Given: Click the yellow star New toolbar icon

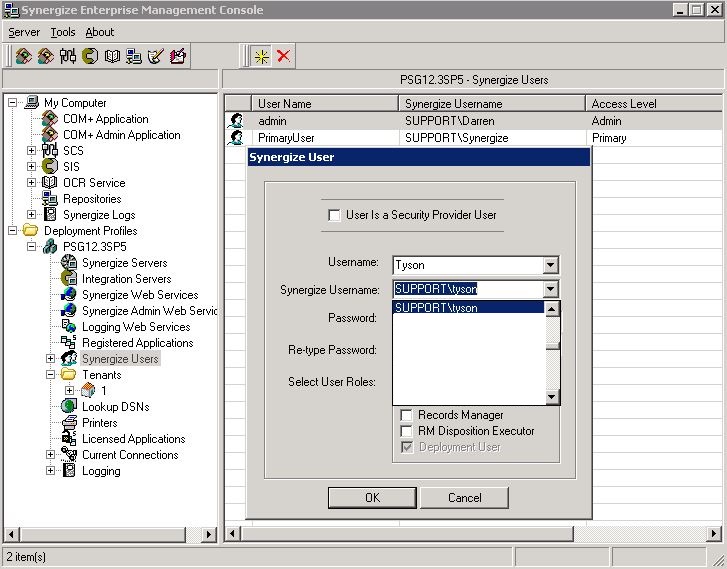Looking at the screenshot, I should coord(261,57).
